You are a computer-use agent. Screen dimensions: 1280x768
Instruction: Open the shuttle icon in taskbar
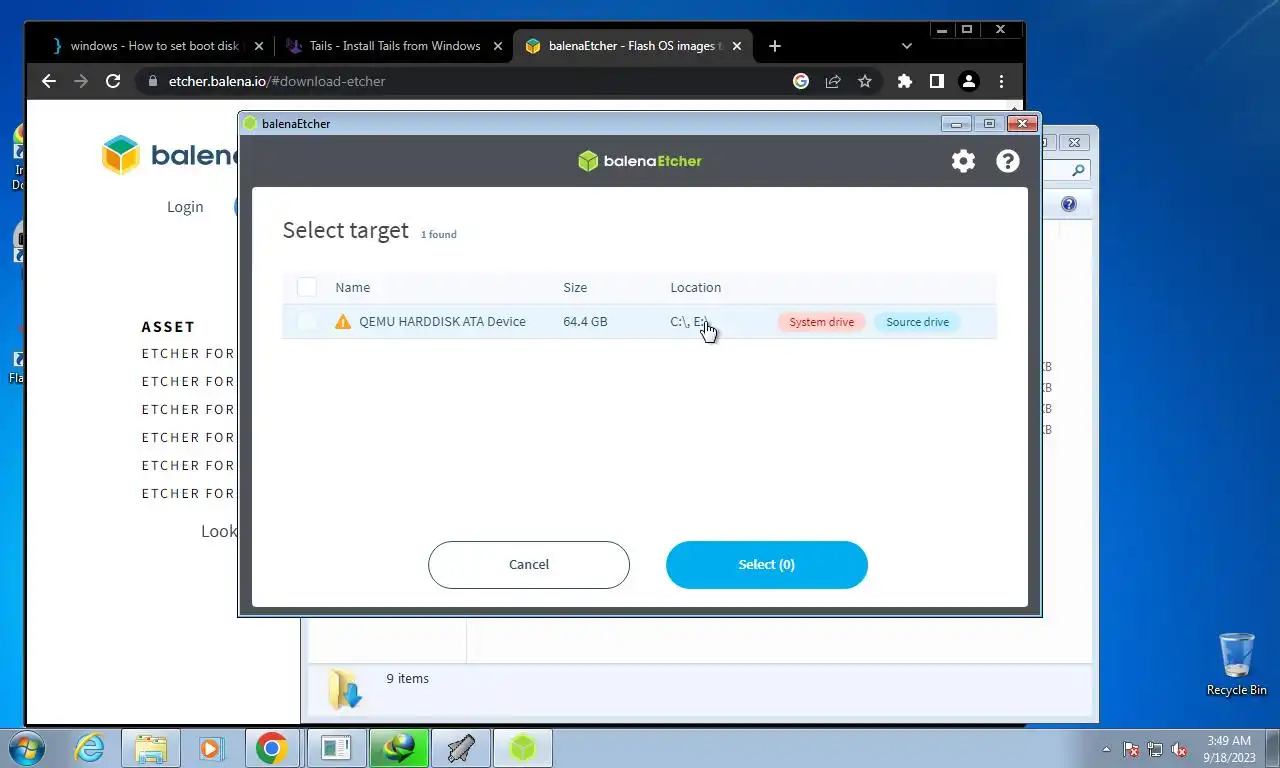(461, 748)
